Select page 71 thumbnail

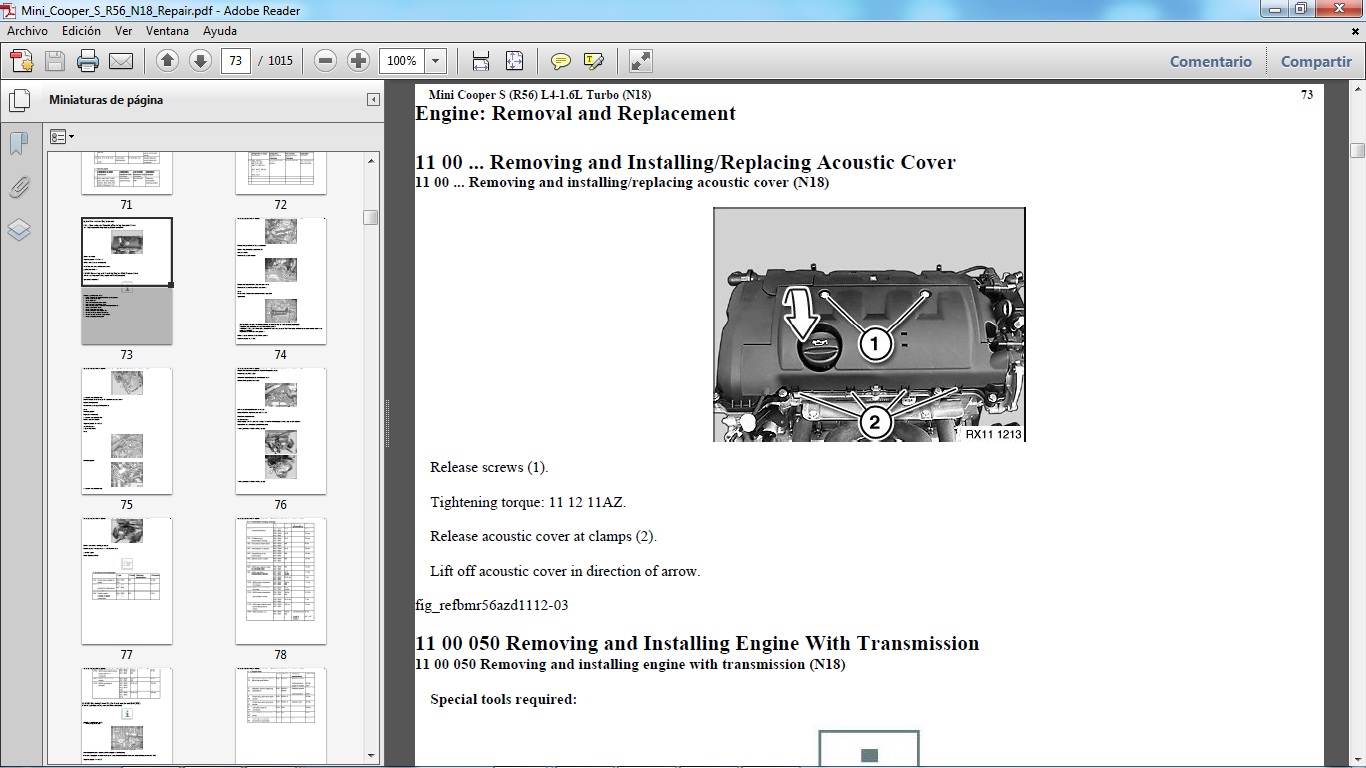pos(127,173)
